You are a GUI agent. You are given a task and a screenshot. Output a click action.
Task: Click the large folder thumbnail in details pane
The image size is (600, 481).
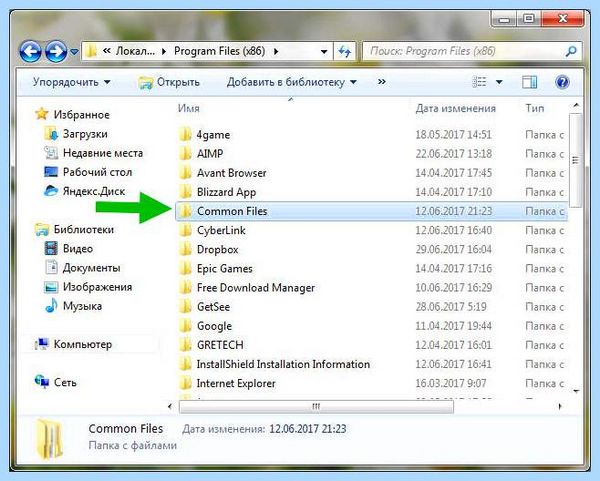(x=50, y=439)
